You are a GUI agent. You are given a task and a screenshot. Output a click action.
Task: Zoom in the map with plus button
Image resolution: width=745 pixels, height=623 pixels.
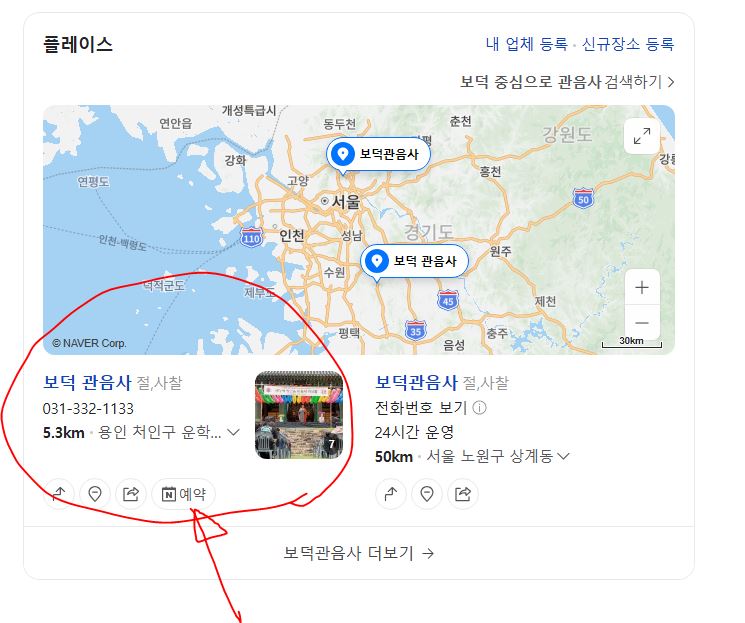point(642,287)
